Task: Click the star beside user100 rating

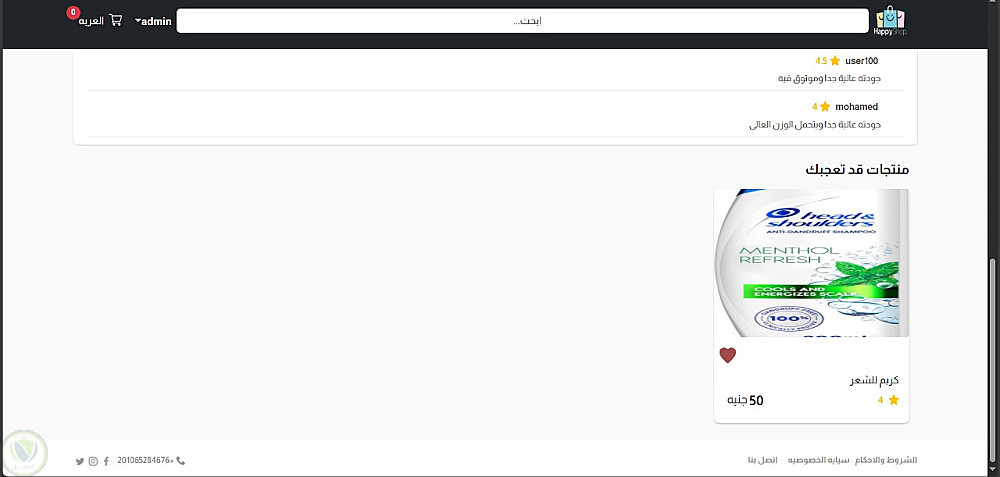Action: 835,61
